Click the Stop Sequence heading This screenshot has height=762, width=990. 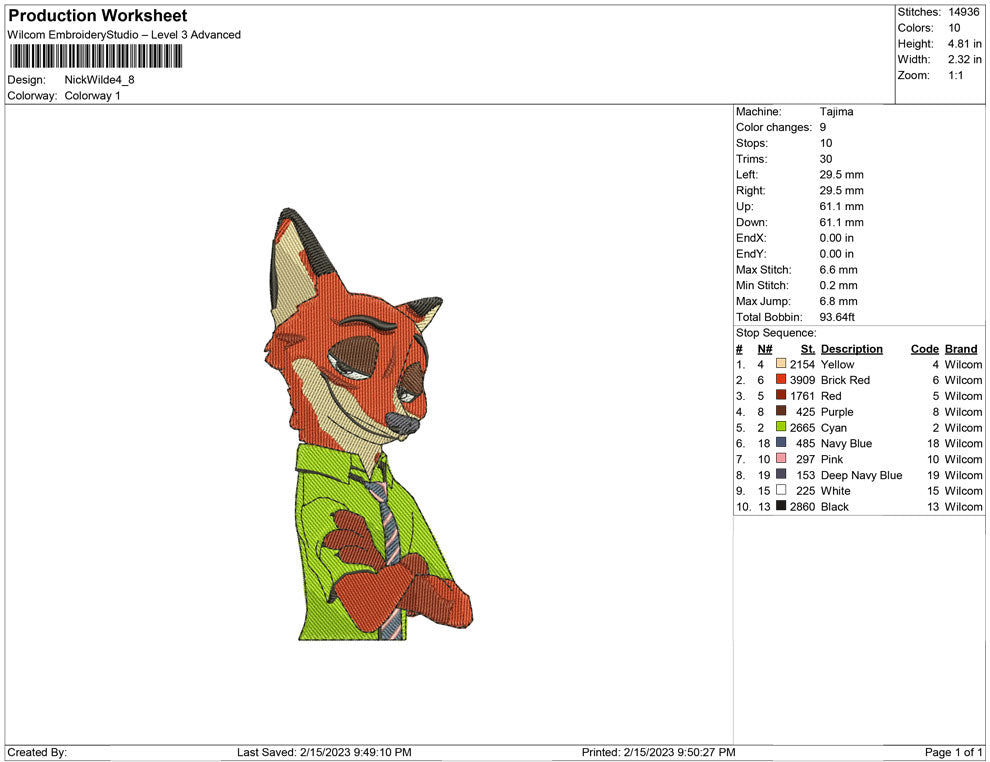point(775,332)
